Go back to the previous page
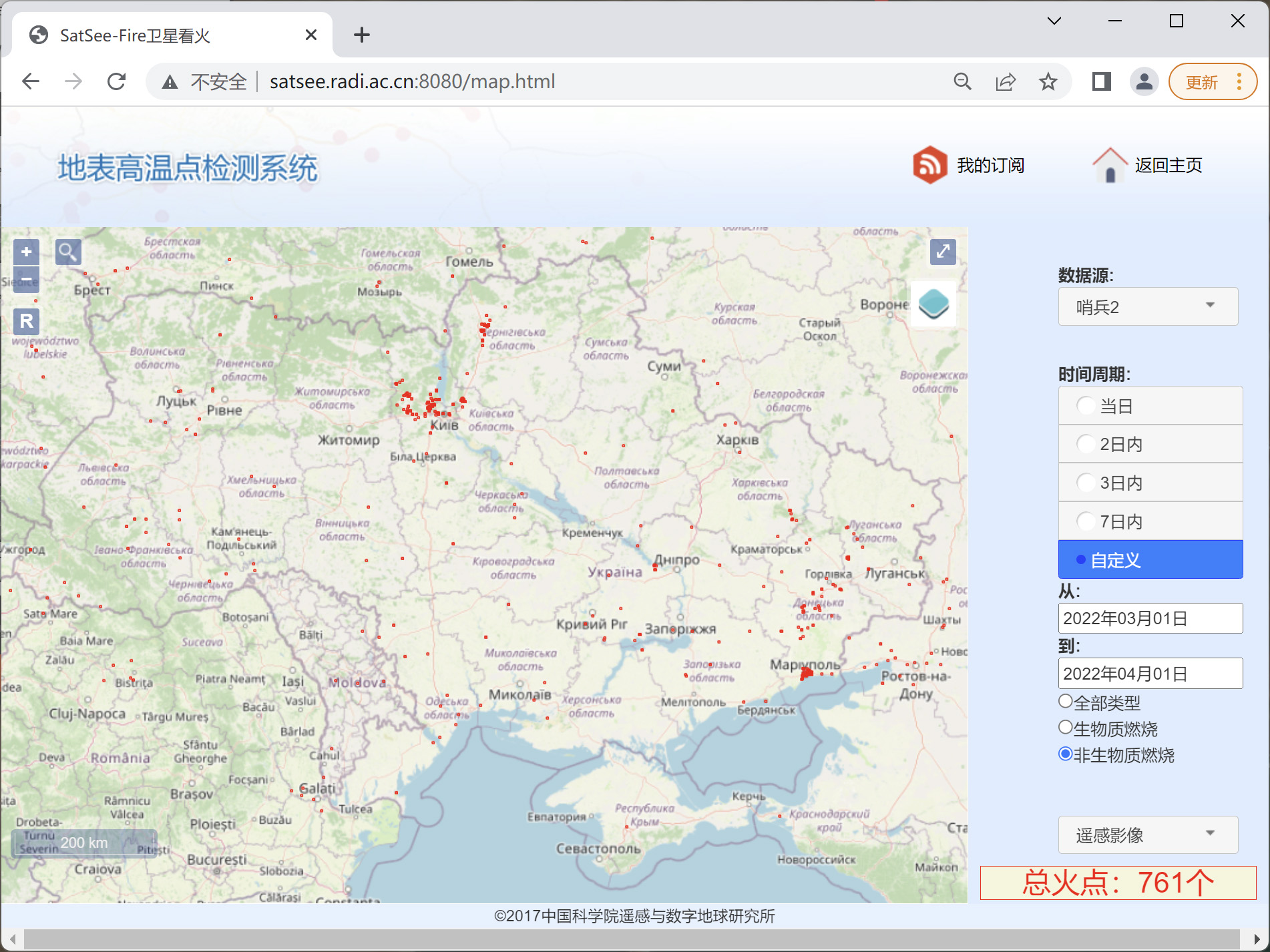The image size is (1270, 952). tap(31, 81)
